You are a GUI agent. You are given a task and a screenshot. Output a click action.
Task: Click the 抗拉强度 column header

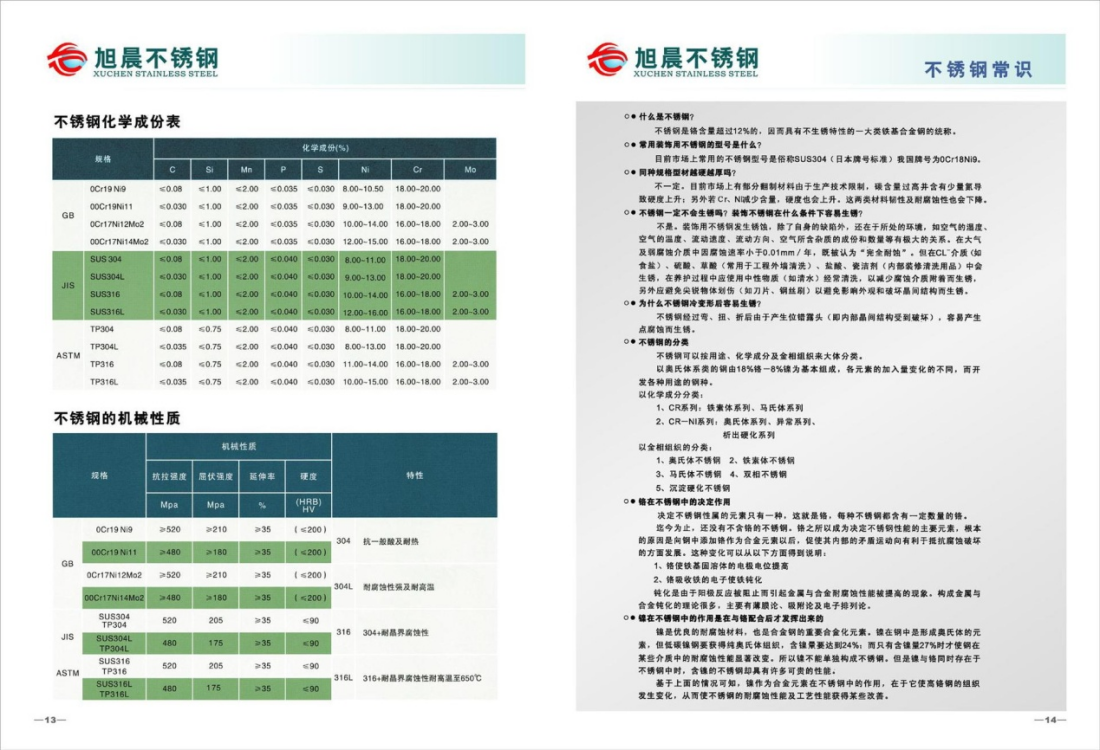(169, 475)
